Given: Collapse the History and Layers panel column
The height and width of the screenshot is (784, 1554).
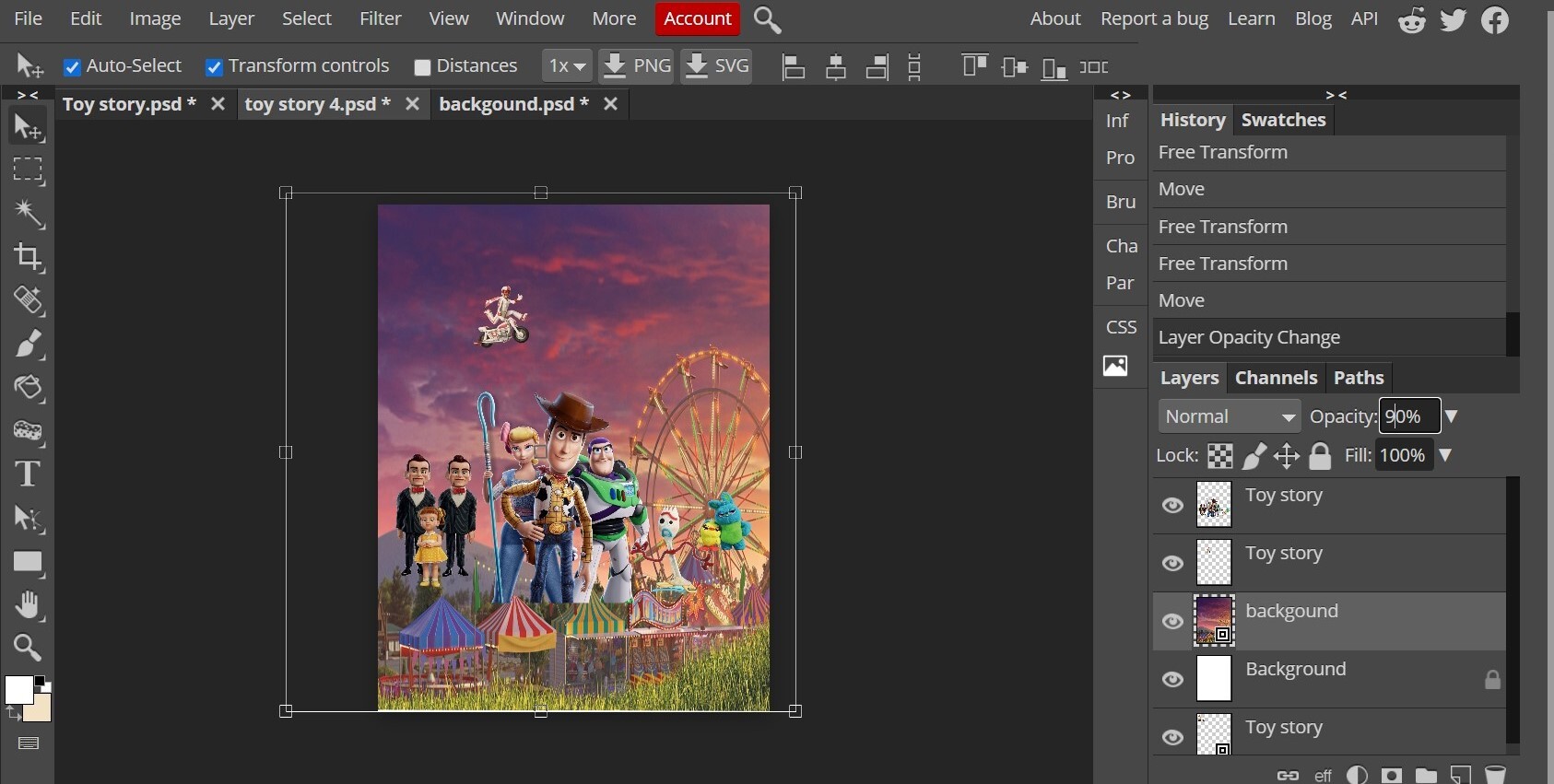Looking at the screenshot, I should (x=1336, y=95).
